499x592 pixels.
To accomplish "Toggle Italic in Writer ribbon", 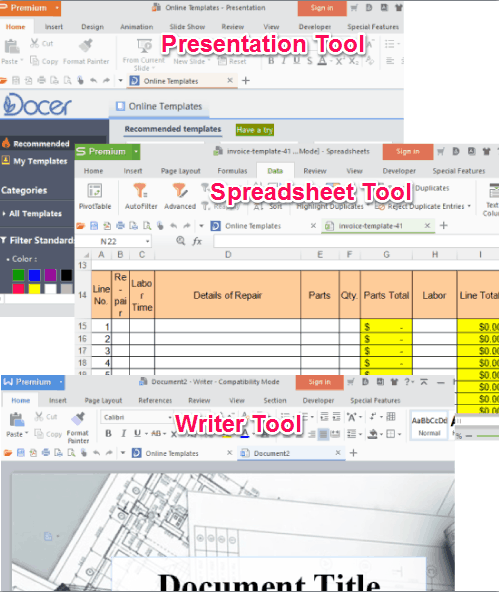I will pos(123,433).
